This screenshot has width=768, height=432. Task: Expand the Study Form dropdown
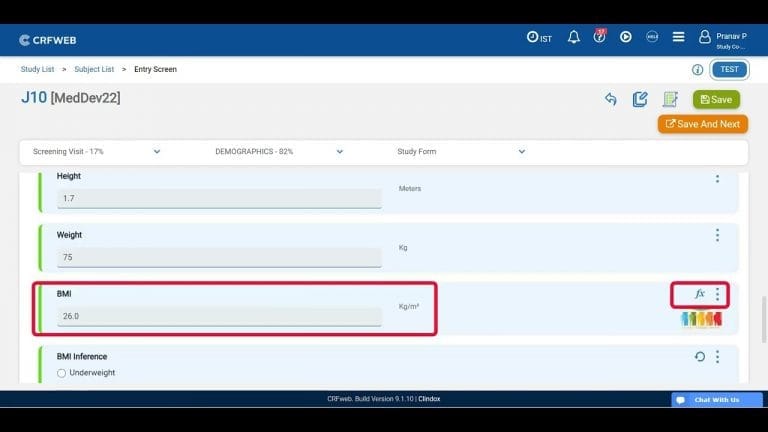pos(521,152)
